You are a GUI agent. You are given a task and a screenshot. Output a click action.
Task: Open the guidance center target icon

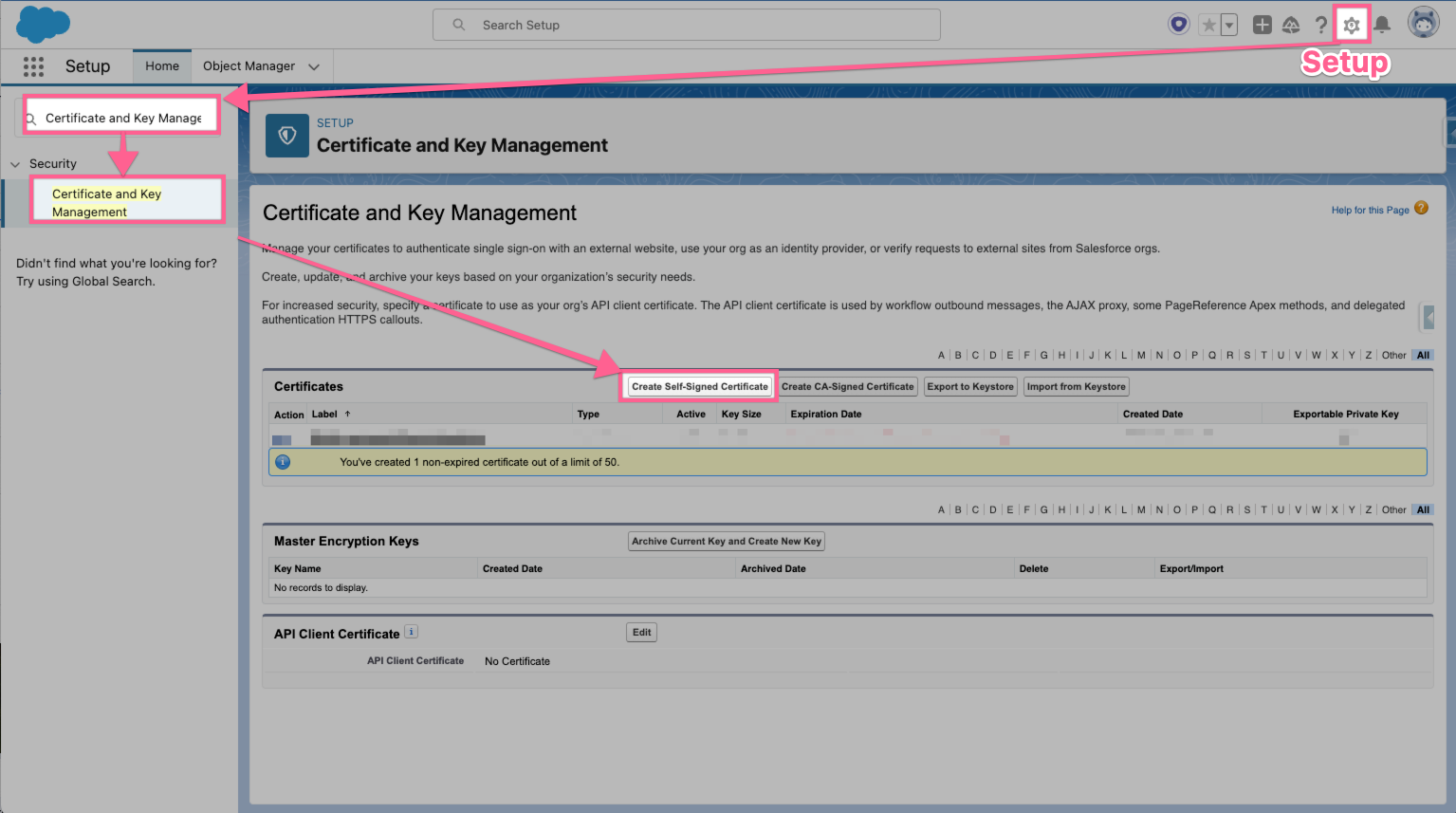[x=1178, y=24]
